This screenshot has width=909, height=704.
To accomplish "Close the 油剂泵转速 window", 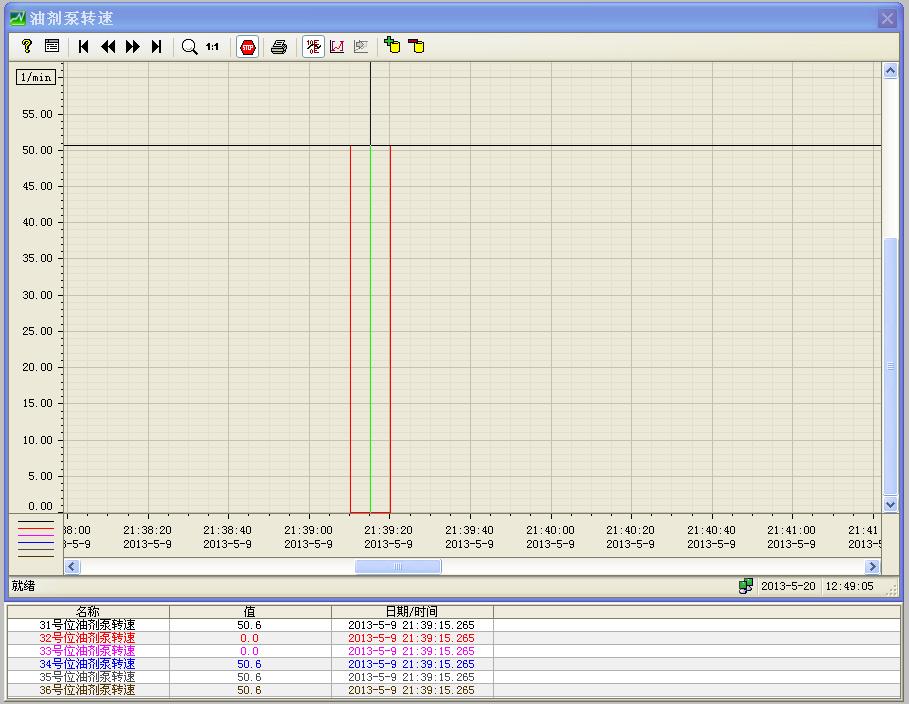I will [x=887, y=19].
